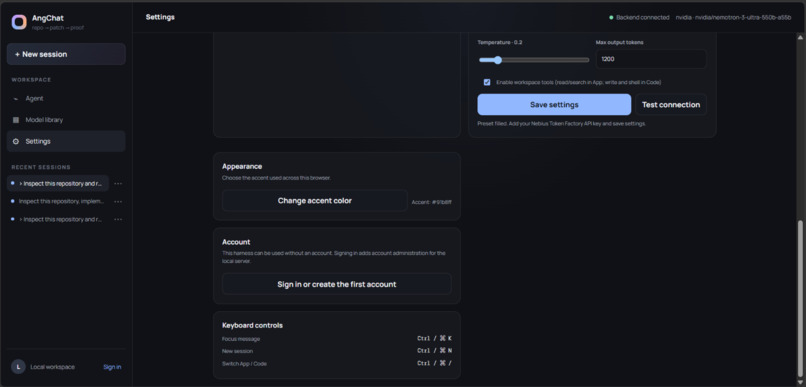The width and height of the screenshot is (806, 387).
Task: Click the Sign in link in sidebar
Action: tap(112, 367)
